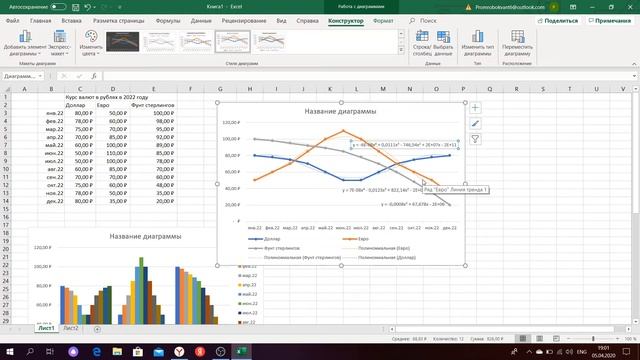Select the dark chart style thumbnail
Image resolution: width=640 pixels, height=360 pixels.
tap(122, 41)
